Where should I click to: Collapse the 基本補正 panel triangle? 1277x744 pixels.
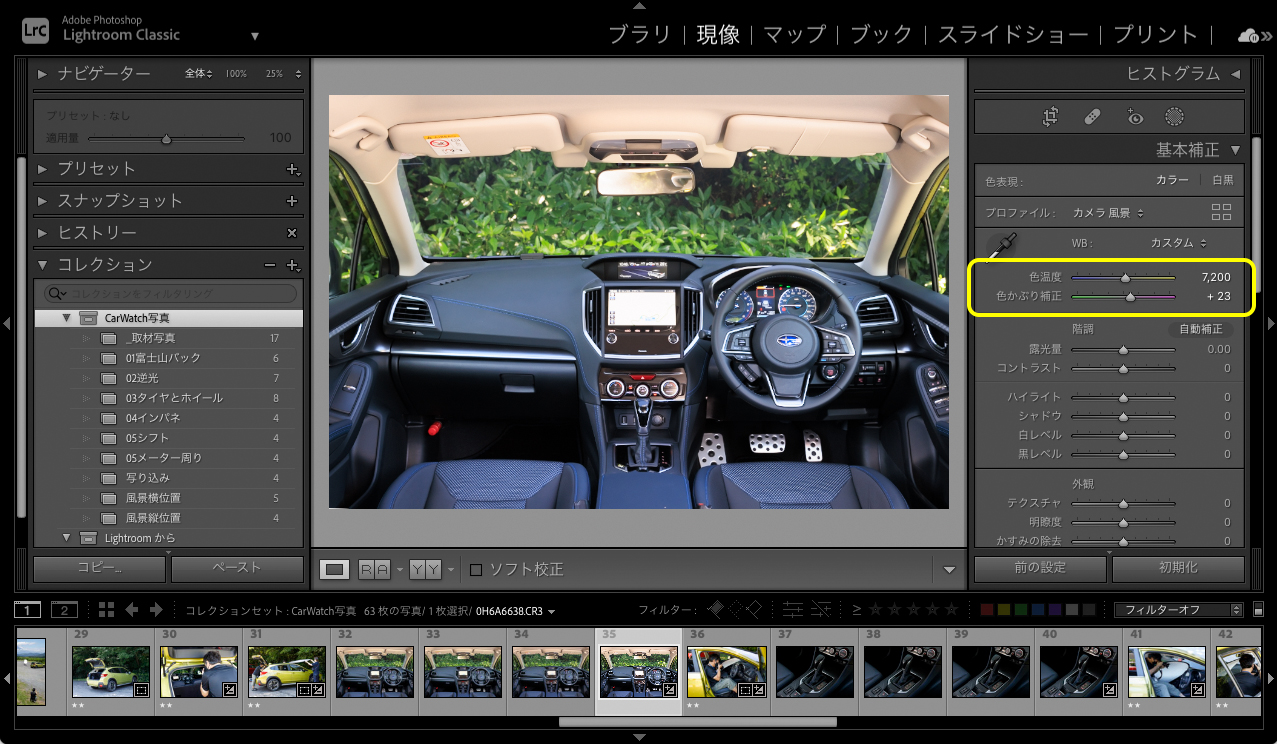1233,150
